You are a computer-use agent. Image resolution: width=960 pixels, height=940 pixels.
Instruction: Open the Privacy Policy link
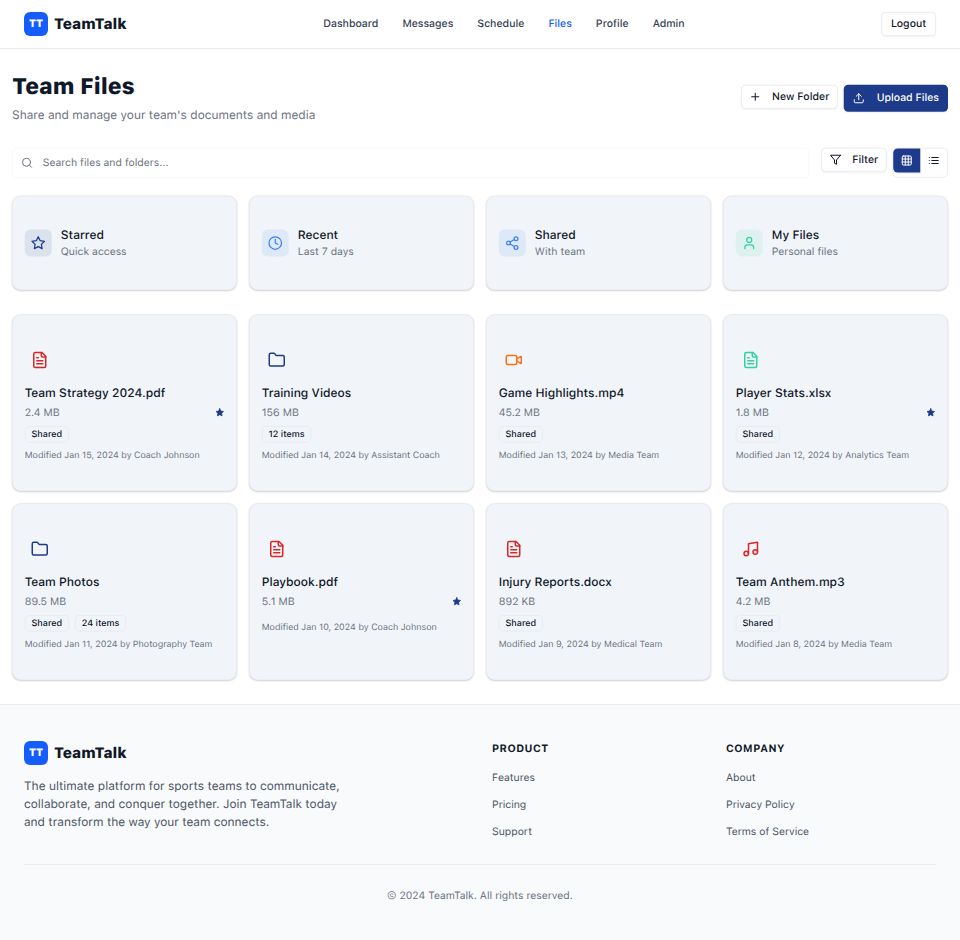[760, 804]
